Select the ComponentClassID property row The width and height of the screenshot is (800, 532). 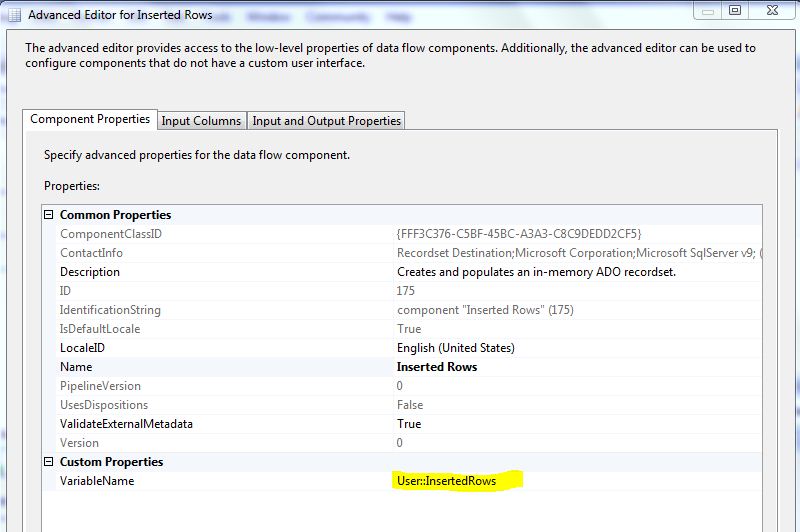(110, 234)
